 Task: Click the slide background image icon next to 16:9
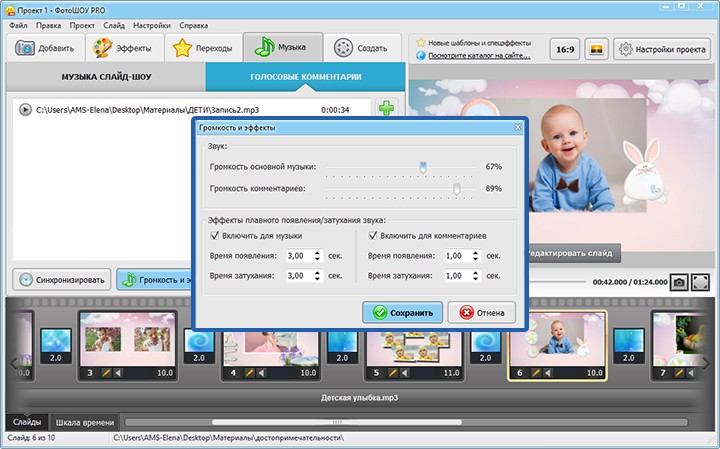click(x=596, y=49)
